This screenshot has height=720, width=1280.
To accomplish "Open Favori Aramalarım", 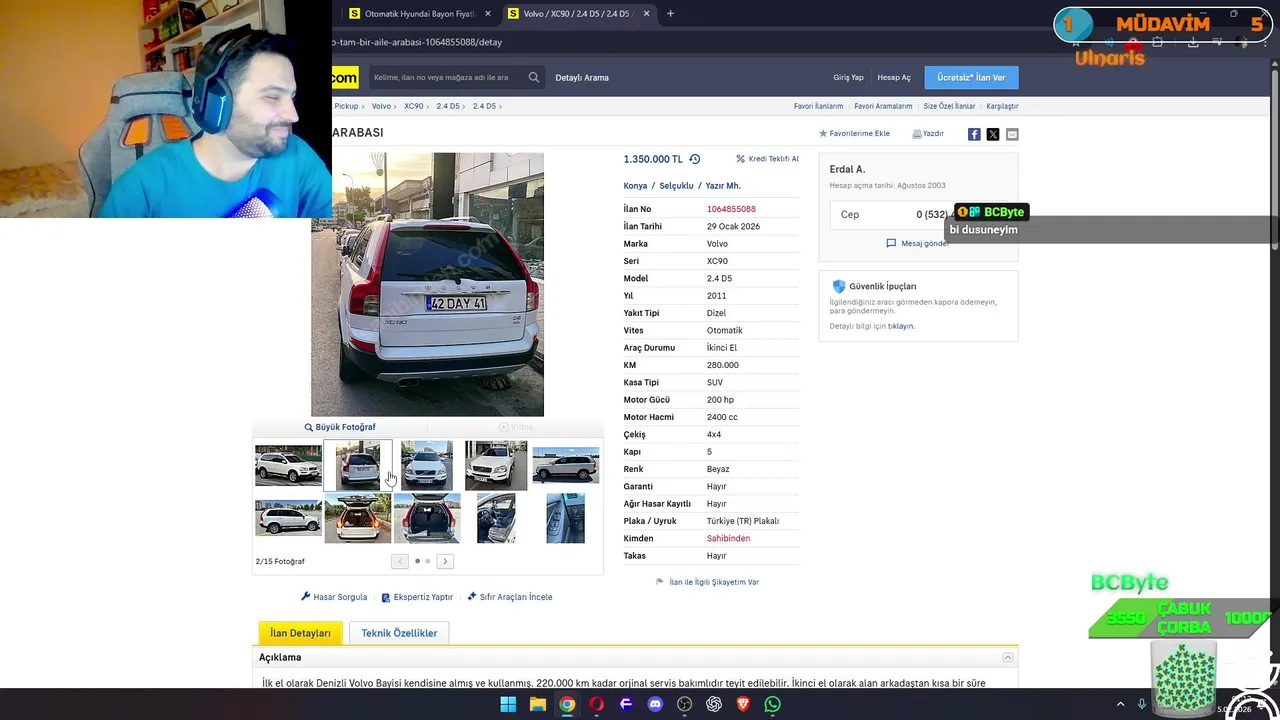I will [883, 106].
